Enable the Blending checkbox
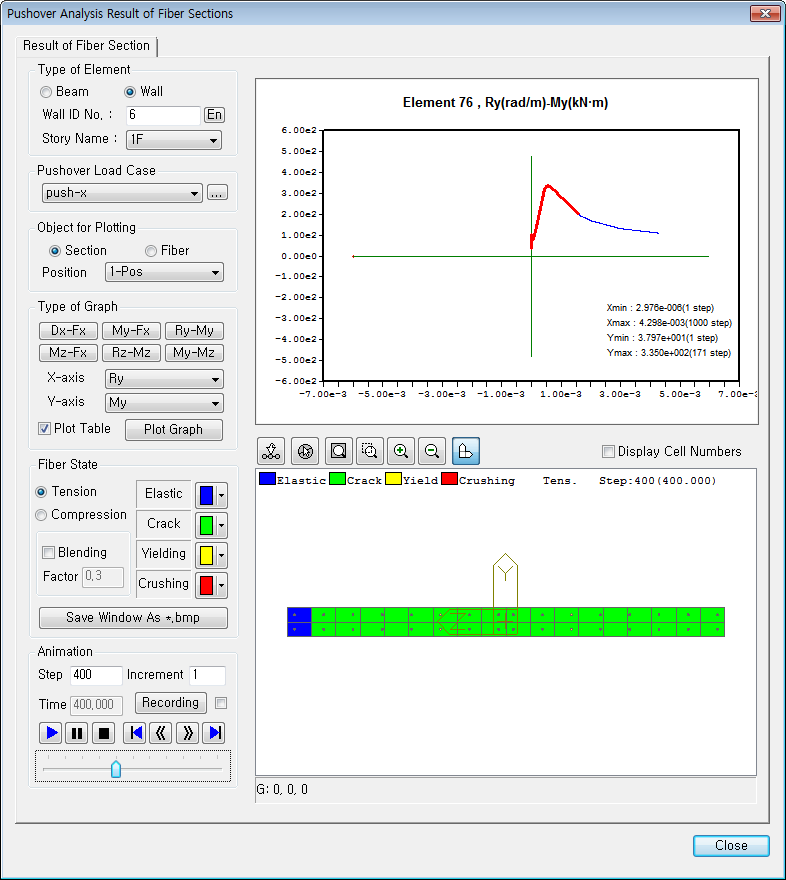The width and height of the screenshot is (786, 880). 49,553
